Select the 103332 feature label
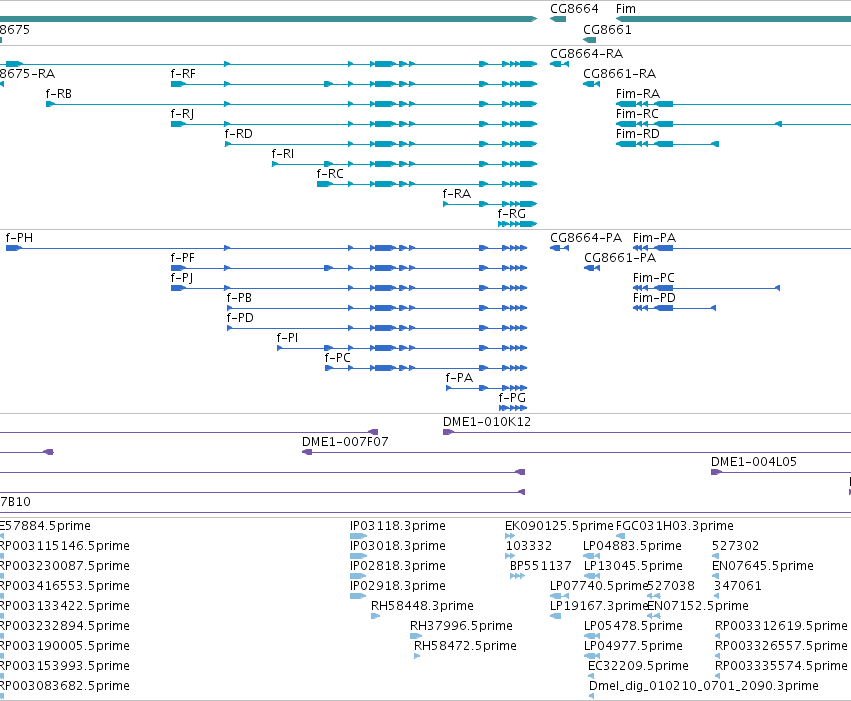Screen dimensions: 851x701 pyautogui.click(x=529, y=546)
